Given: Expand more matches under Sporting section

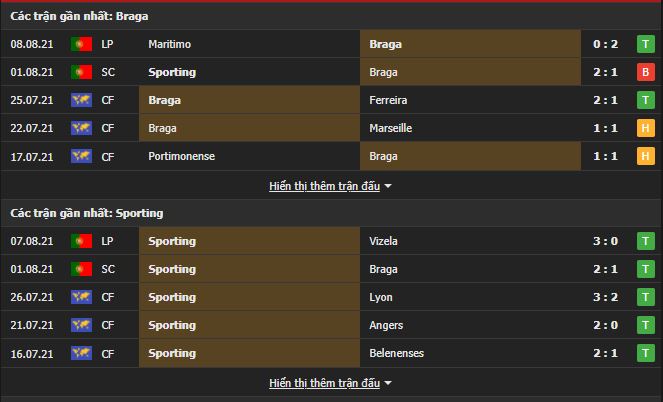Looking at the screenshot, I should (x=324, y=383).
